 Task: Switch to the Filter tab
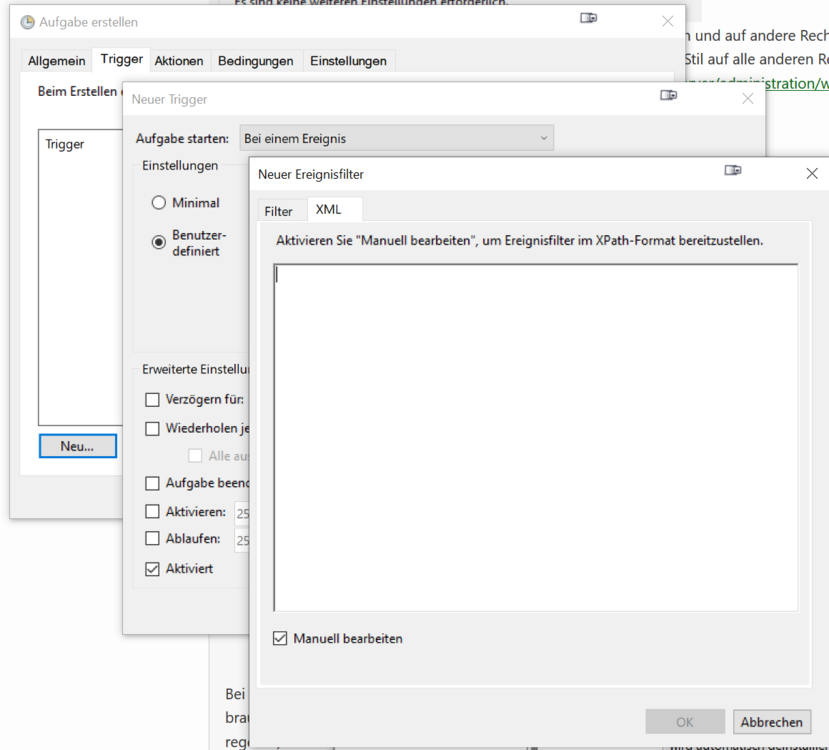(x=278, y=211)
